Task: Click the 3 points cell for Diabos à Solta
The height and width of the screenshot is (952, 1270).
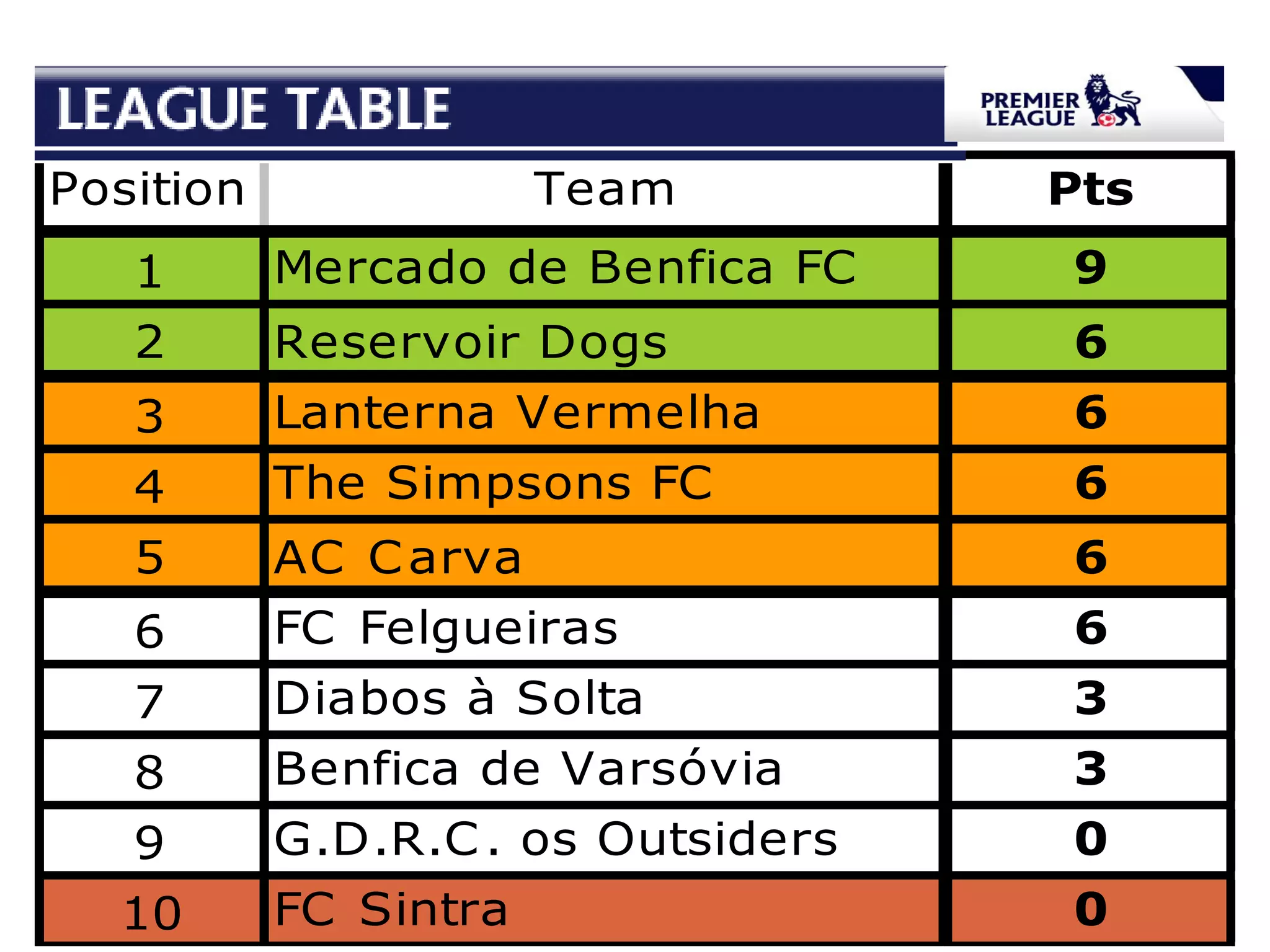Action: pyautogui.click(x=1090, y=699)
